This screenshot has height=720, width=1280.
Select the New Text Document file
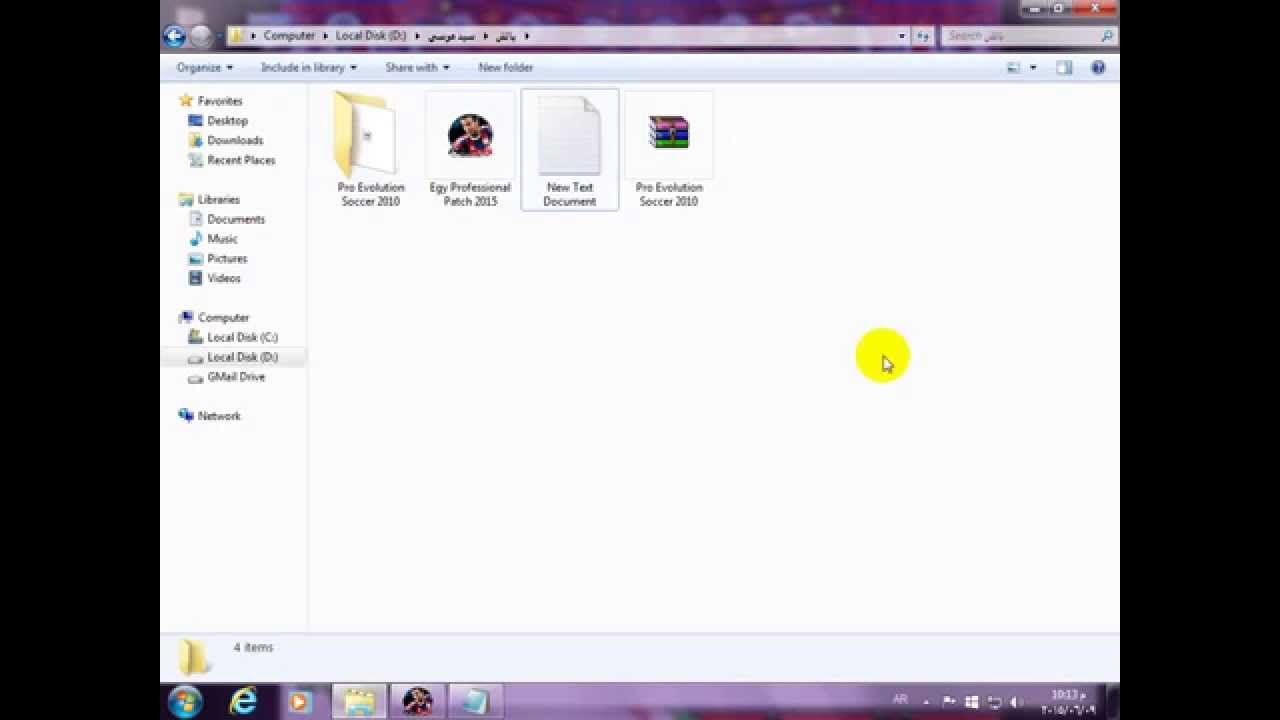570,150
